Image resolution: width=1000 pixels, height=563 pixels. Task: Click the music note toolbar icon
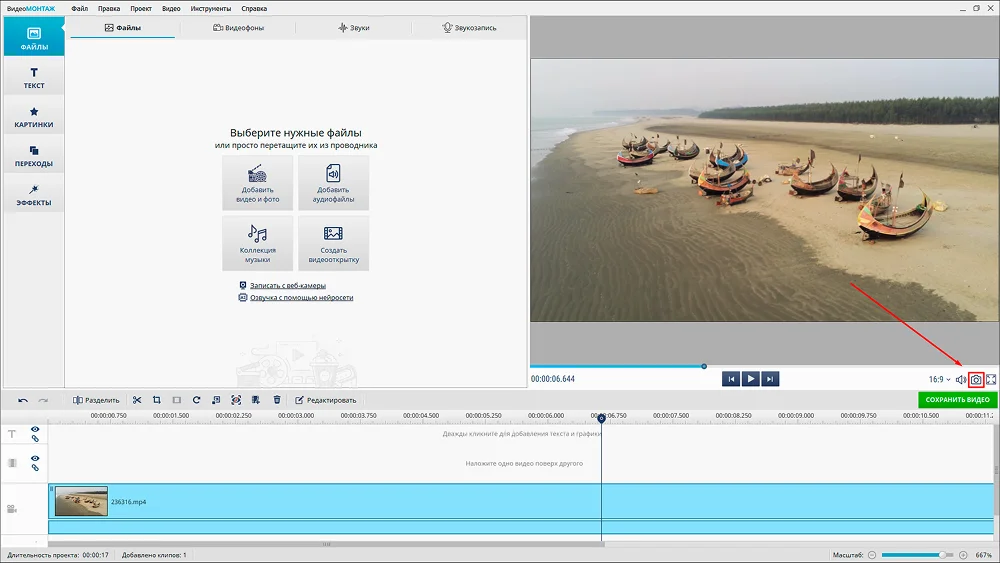pyautogui.click(x=216, y=400)
